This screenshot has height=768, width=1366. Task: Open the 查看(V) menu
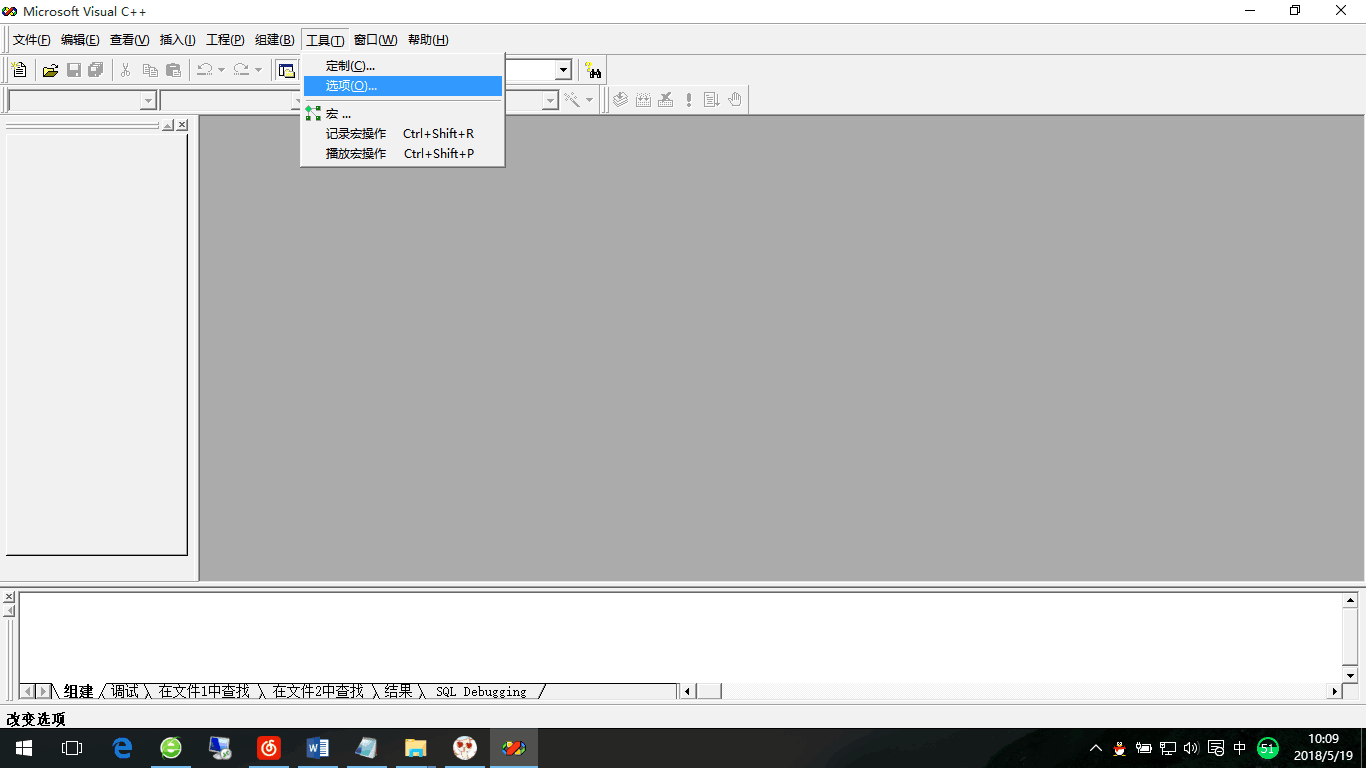129,40
